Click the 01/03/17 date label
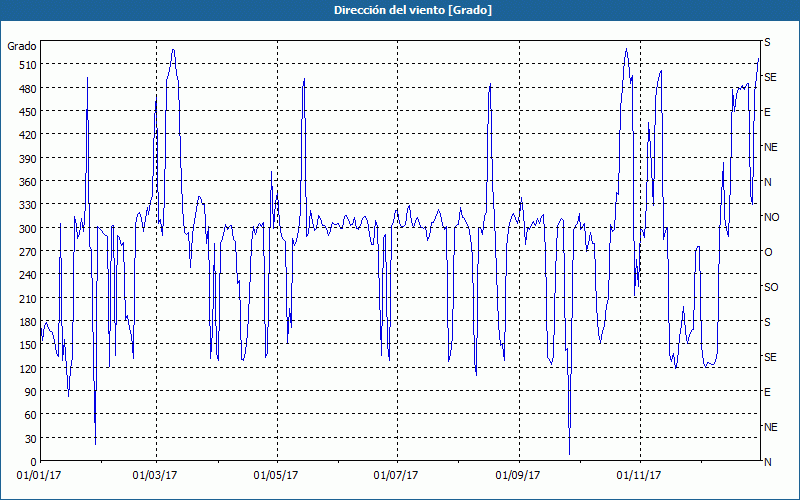The width and height of the screenshot is (800, 500). (x=155, y=476)
